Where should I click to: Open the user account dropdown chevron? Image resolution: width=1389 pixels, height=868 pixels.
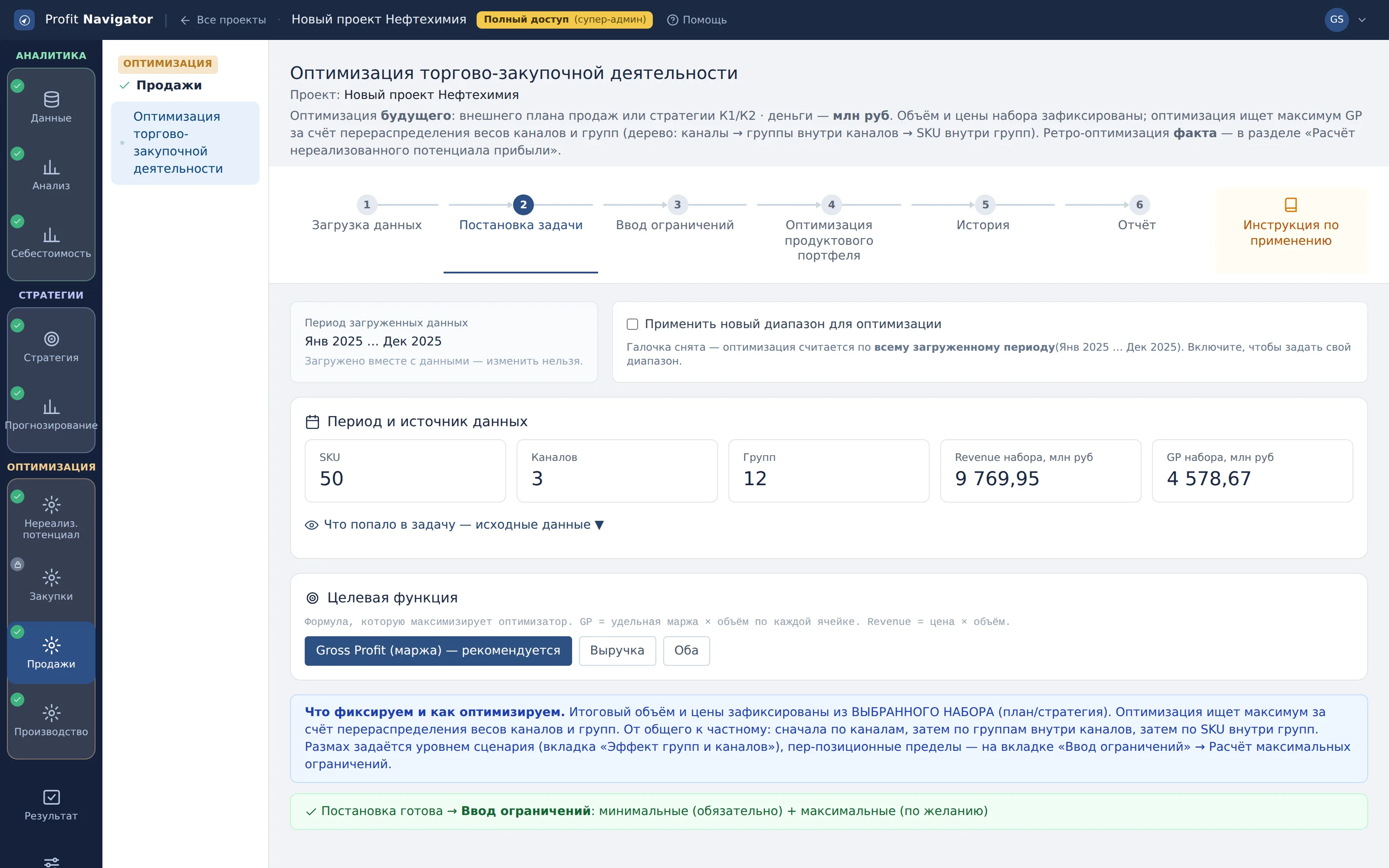[1362, 20]
